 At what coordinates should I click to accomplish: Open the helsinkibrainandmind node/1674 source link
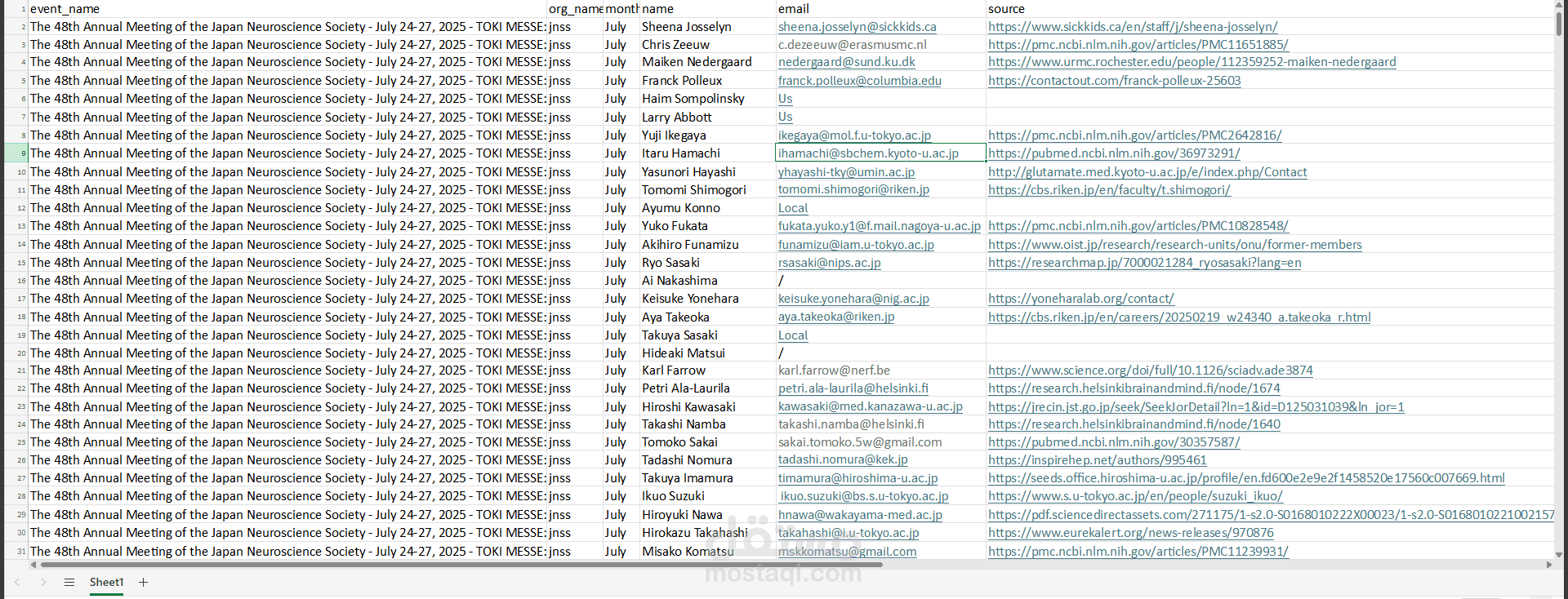pyautogui.click(x=1134, y=388)
